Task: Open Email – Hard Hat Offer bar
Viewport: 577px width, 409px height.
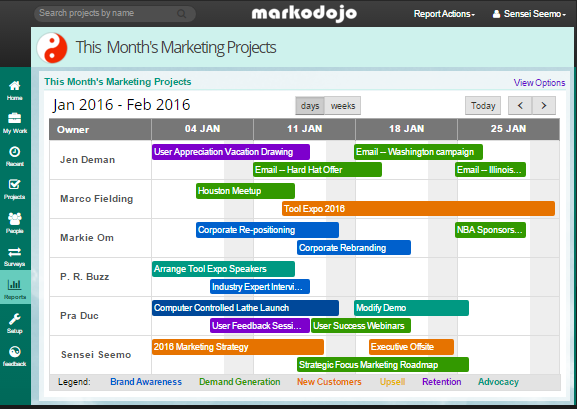Action: pyautogui.click(x=317, y=170)
